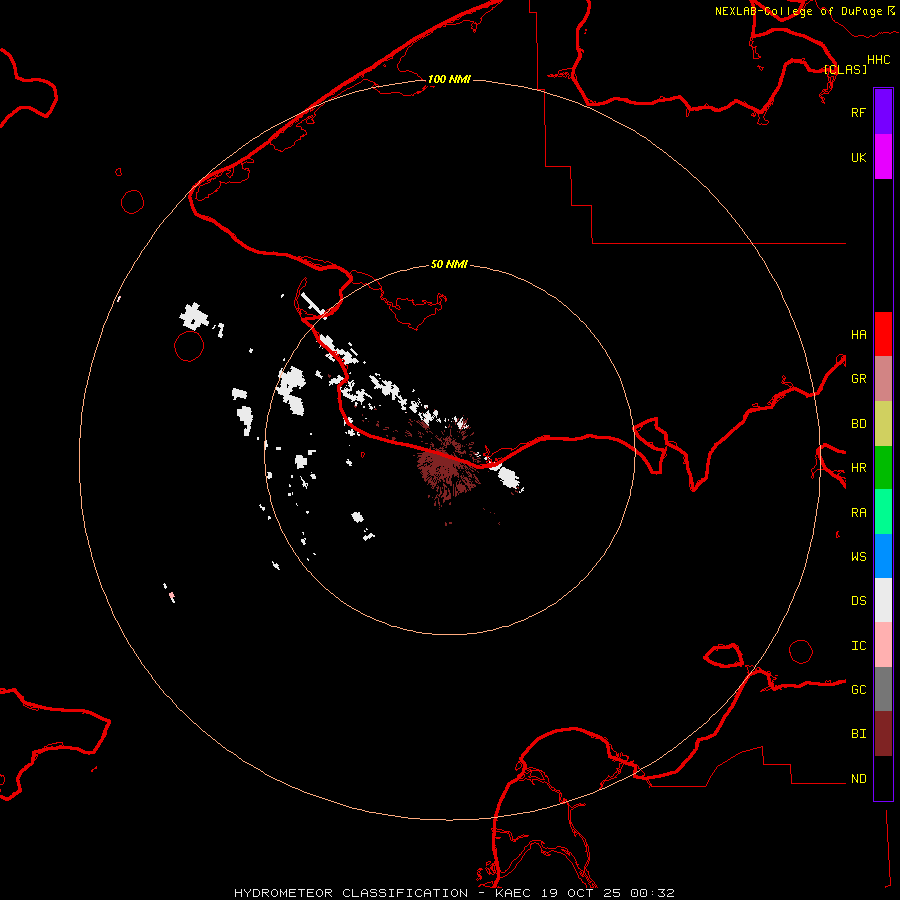Click the GR legend color swatch
The image size is (900, 900).
click(x=883, y=379)
